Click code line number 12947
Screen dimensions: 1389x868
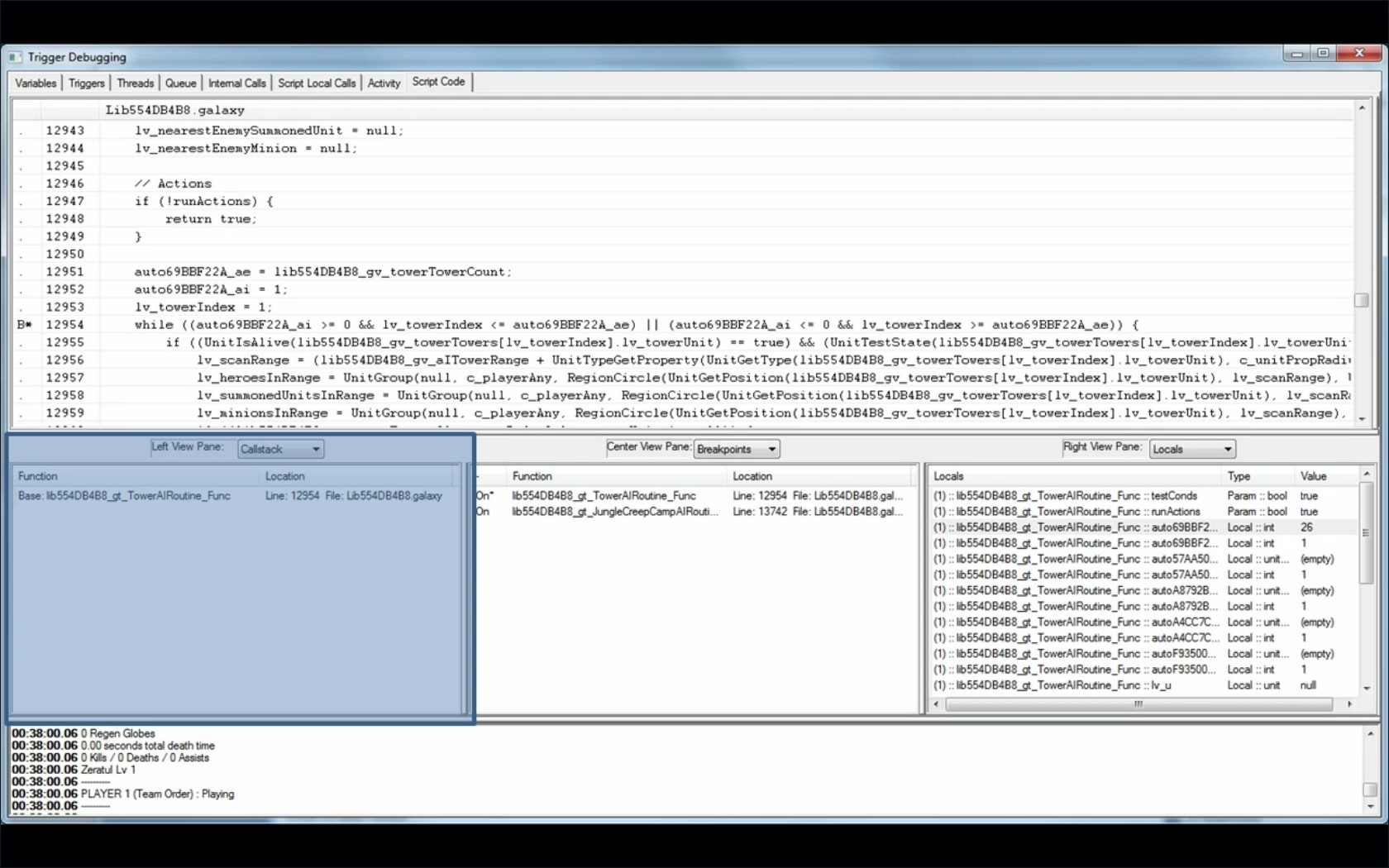point(64,201)
